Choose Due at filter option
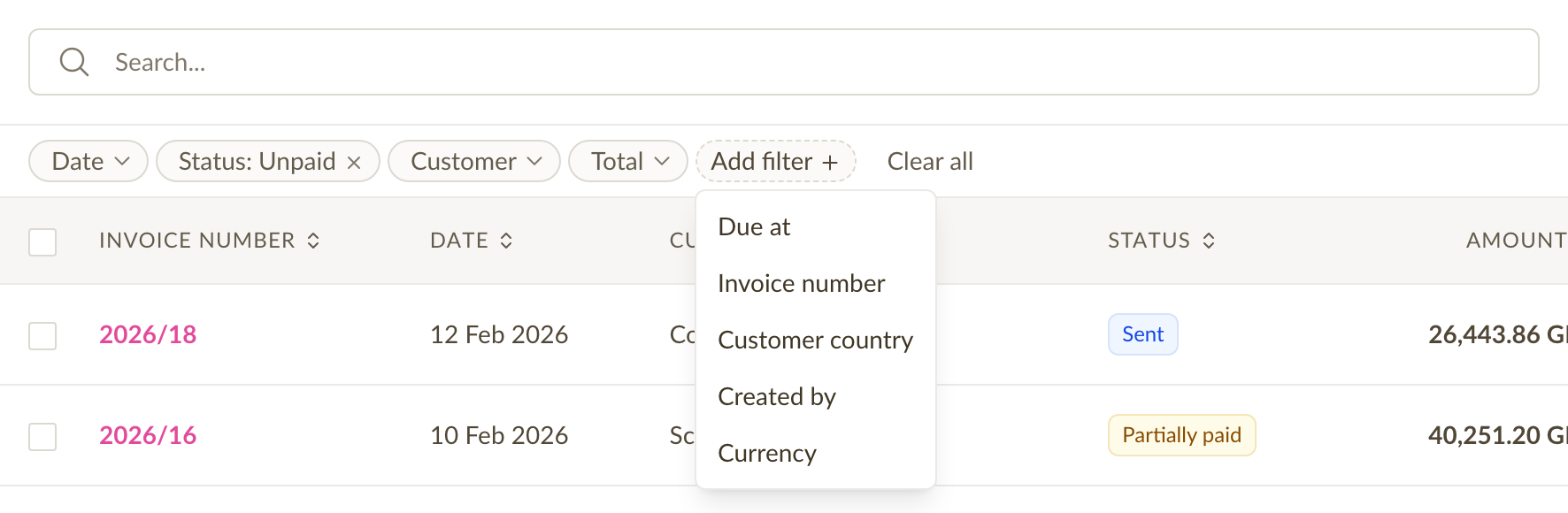Viewport: 1568px width, 513px height. (x=816, y=226)
